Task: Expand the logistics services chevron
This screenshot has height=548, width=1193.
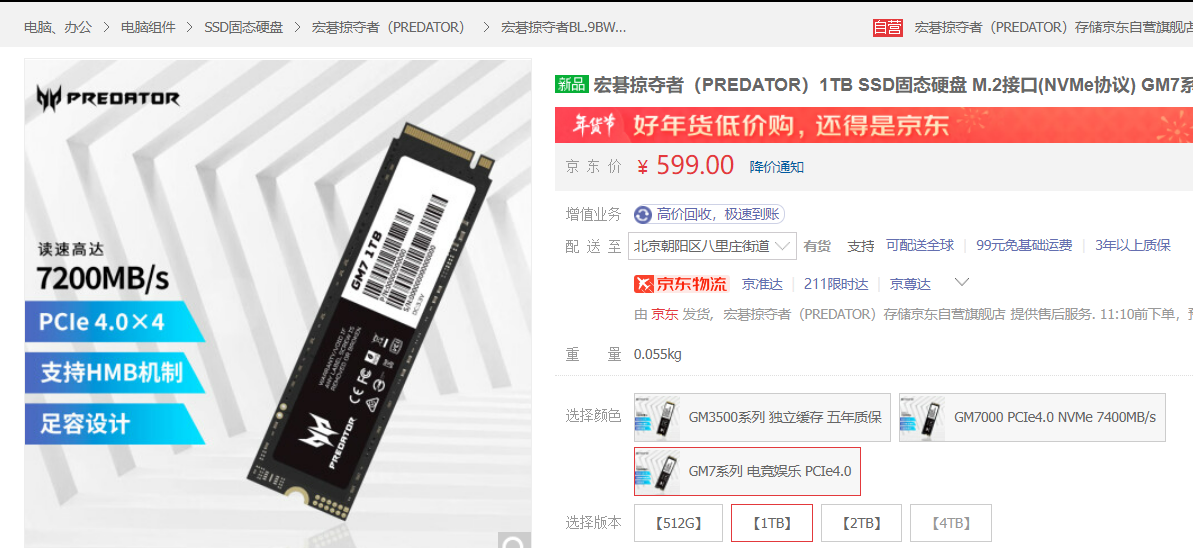Action: tap(962, 283)
